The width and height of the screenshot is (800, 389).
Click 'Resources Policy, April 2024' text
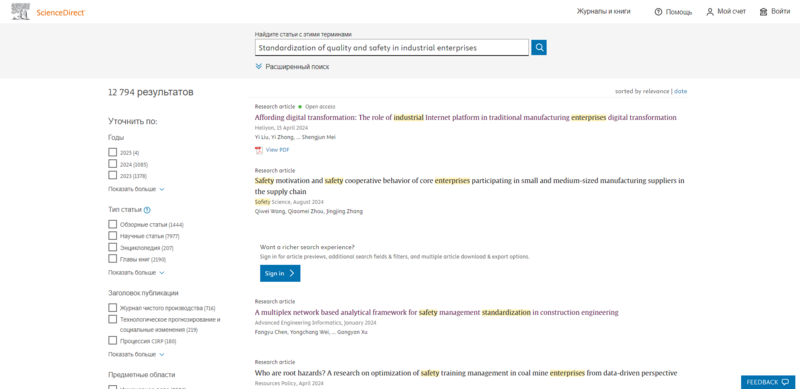point(289,383)
